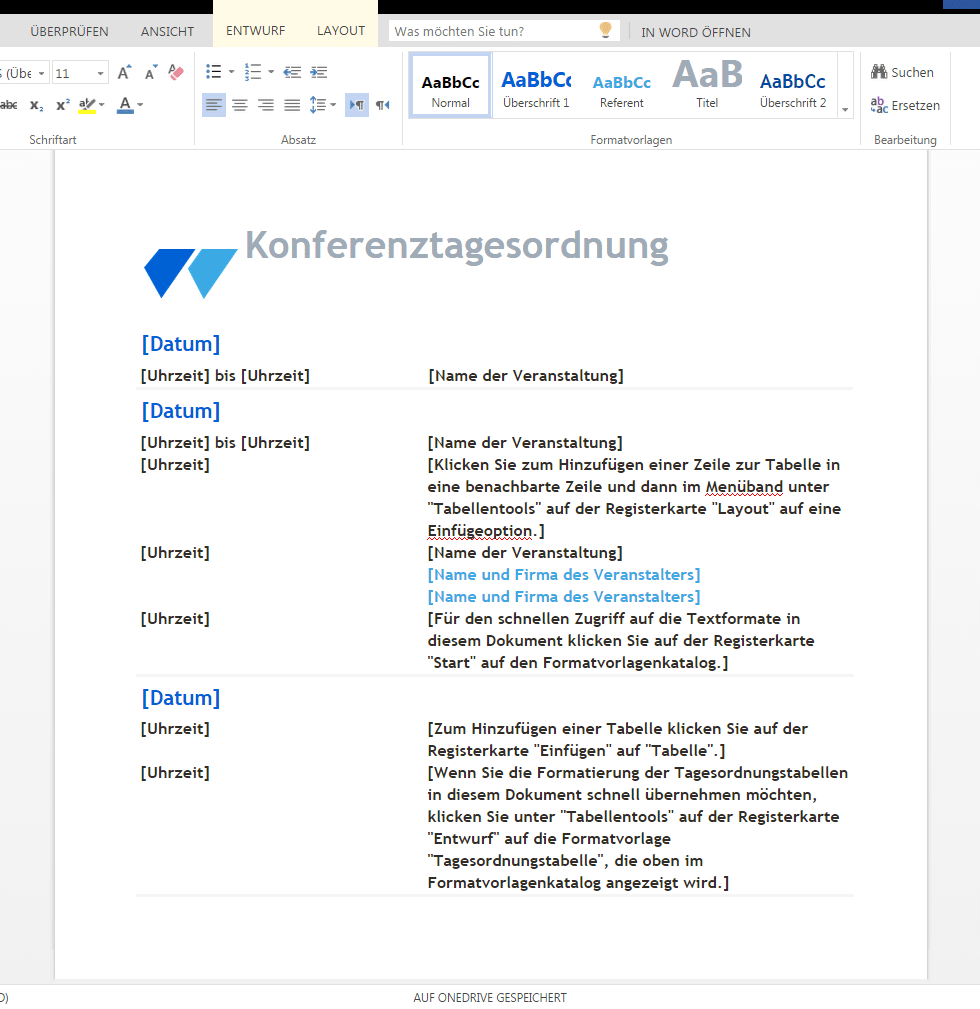Image resolution: width=980 pixels, height=1009 pixels.
Task: Align text to the right
Action: pyautogui.click(x=266, y=105)
